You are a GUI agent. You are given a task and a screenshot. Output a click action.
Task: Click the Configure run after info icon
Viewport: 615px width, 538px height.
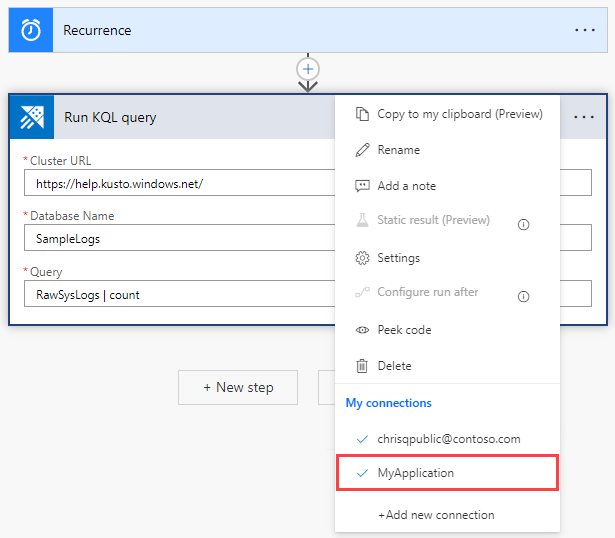[523, 296]
